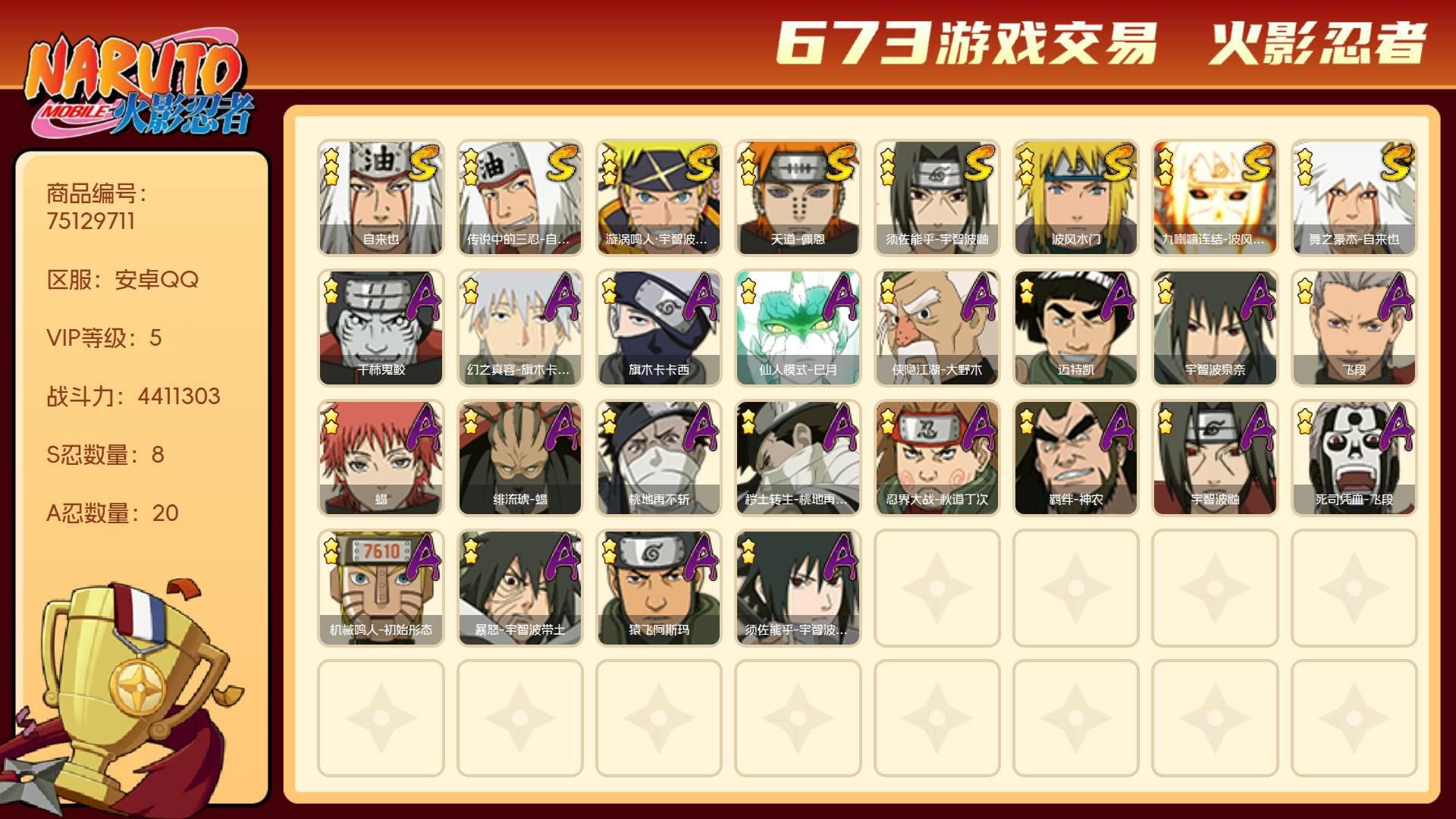Viewport: 1456px width, 819px height.
Task: Select the 机械鸣人-初始形态 card
Action: 381,588
